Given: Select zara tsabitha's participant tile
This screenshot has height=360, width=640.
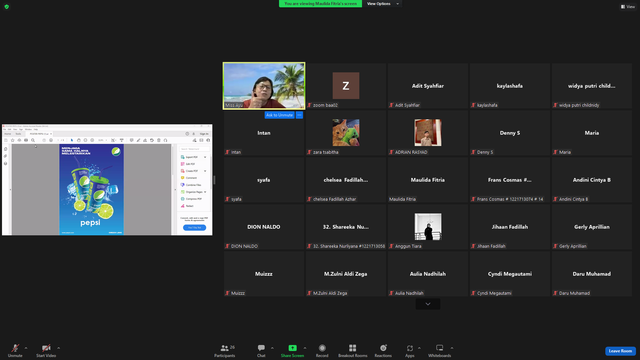Looking at the screenshot, I should [x=346, y=133].
